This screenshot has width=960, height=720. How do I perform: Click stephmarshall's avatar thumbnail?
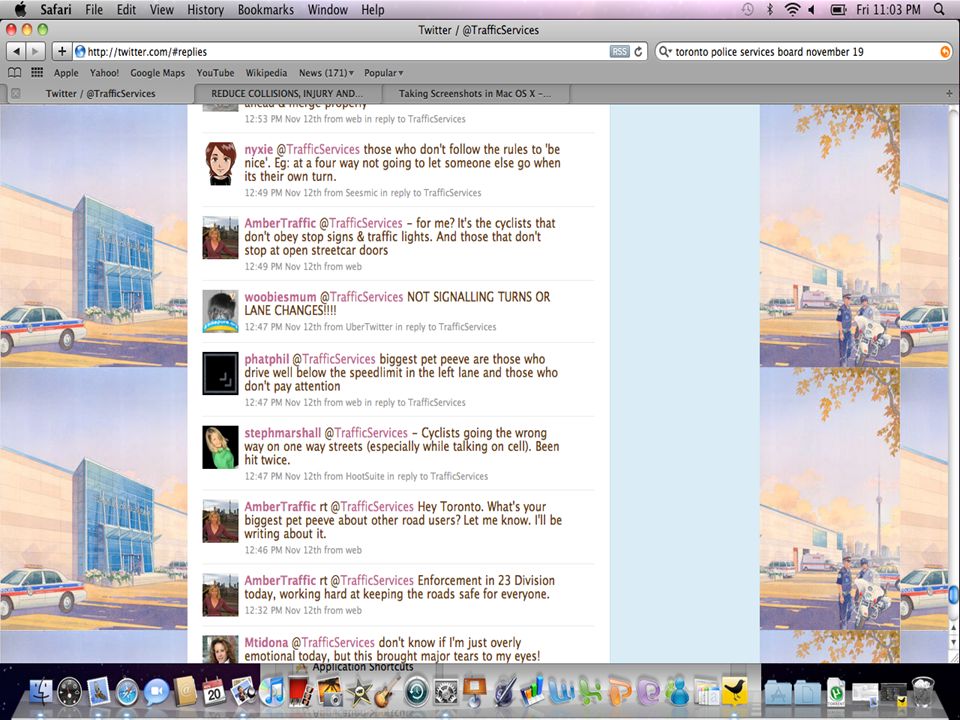point(220,448)
